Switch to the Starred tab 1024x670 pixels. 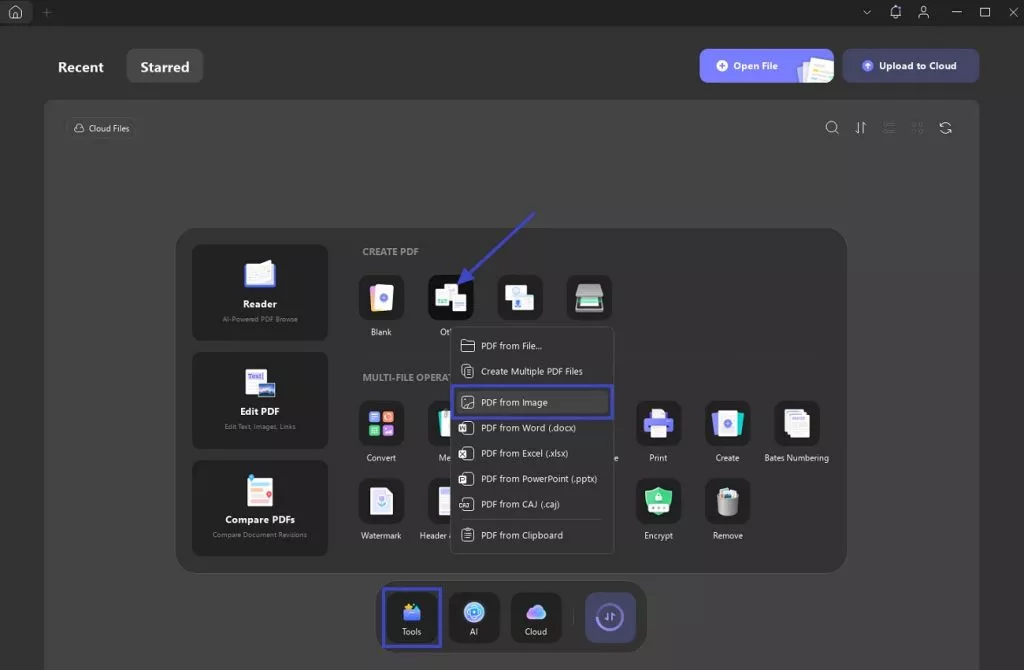(x=165, y=67)
